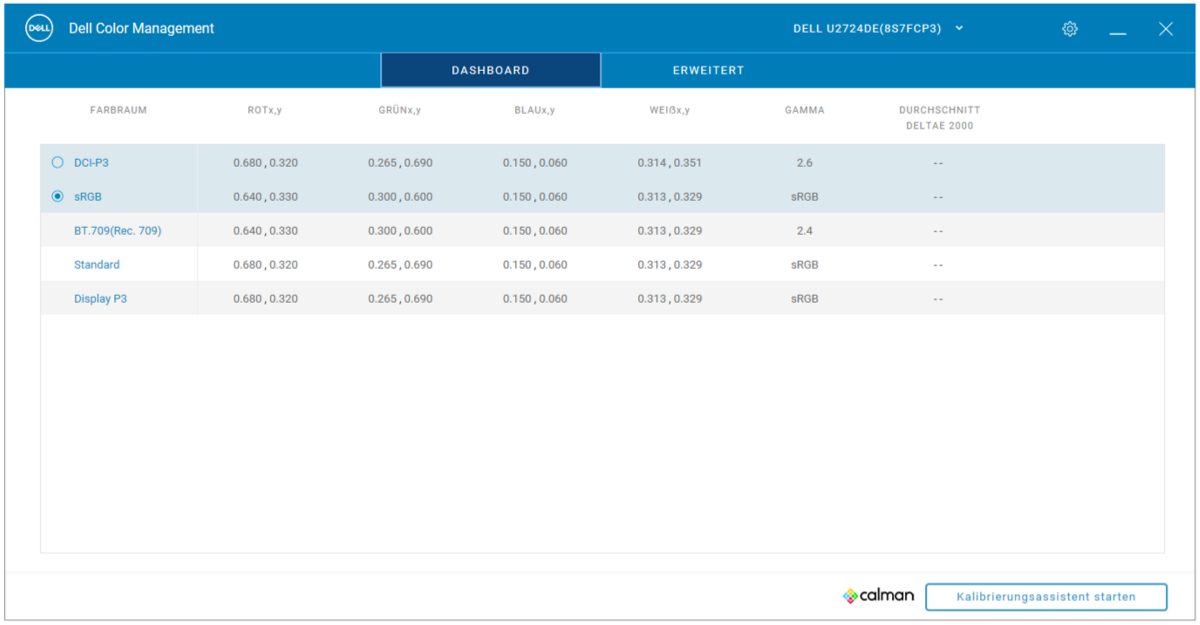Screen dimensions: 1200x625
Task: Click the Dell Color Management title text
Action: (x=141, y=29)
